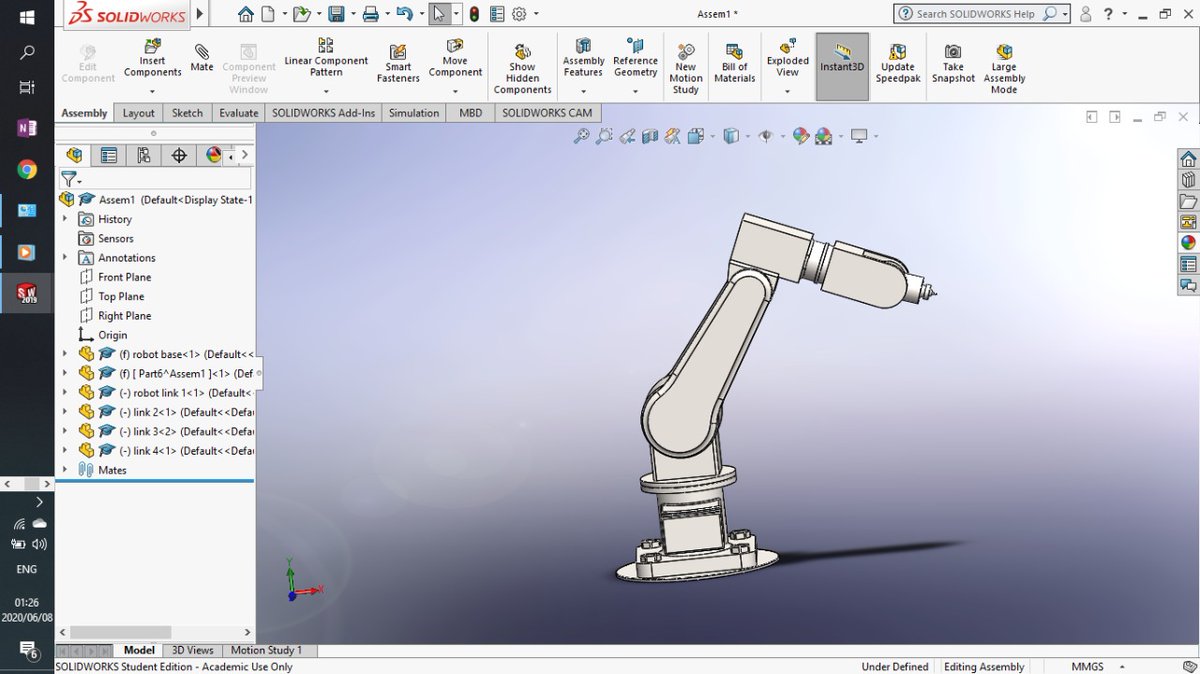Screen dimensions: 1200x674
Task: Switch to the ConfigurationManager panel tab
Action: [143, 155]
